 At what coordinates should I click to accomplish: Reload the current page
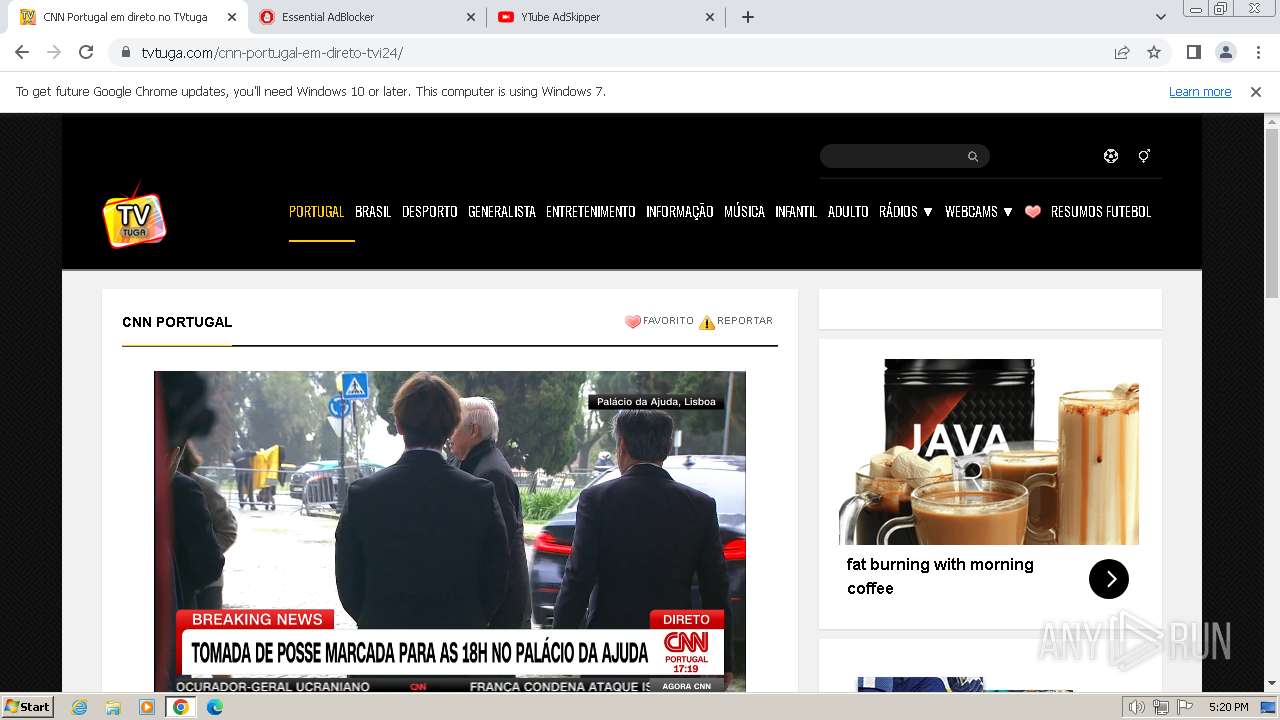coord(86,52)
